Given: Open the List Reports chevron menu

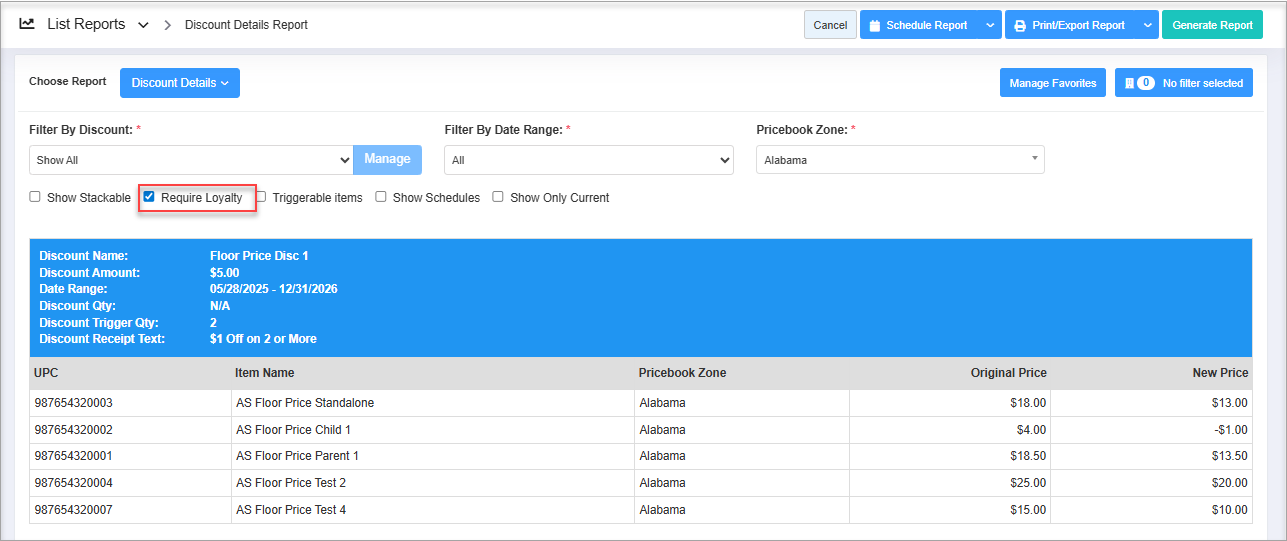Looking at the screenshot, I should pos(143,25).
